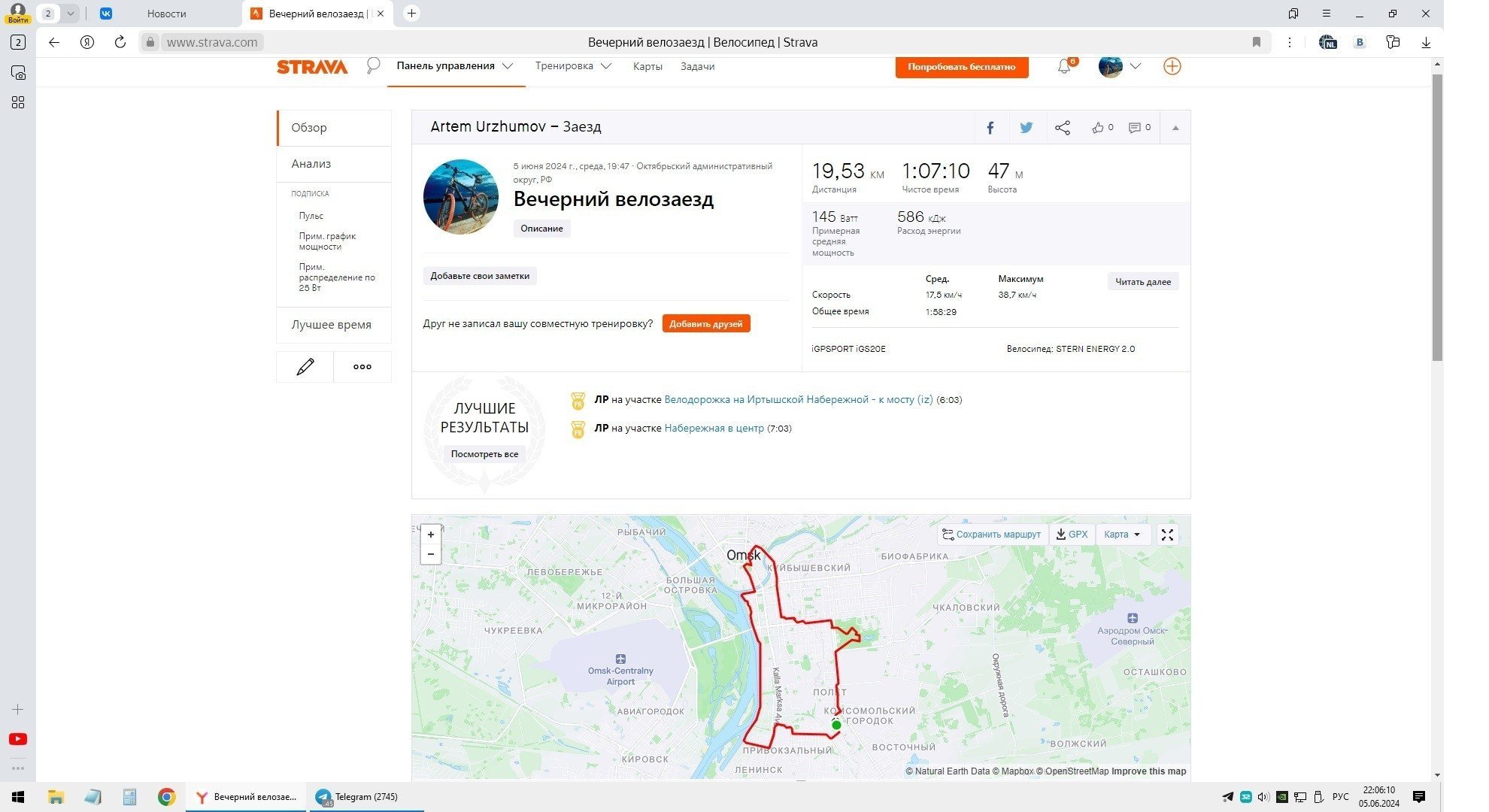Screen dimensions: 1489x812
Task: Share activity on Facebook
Action: [x=990, y=128]
